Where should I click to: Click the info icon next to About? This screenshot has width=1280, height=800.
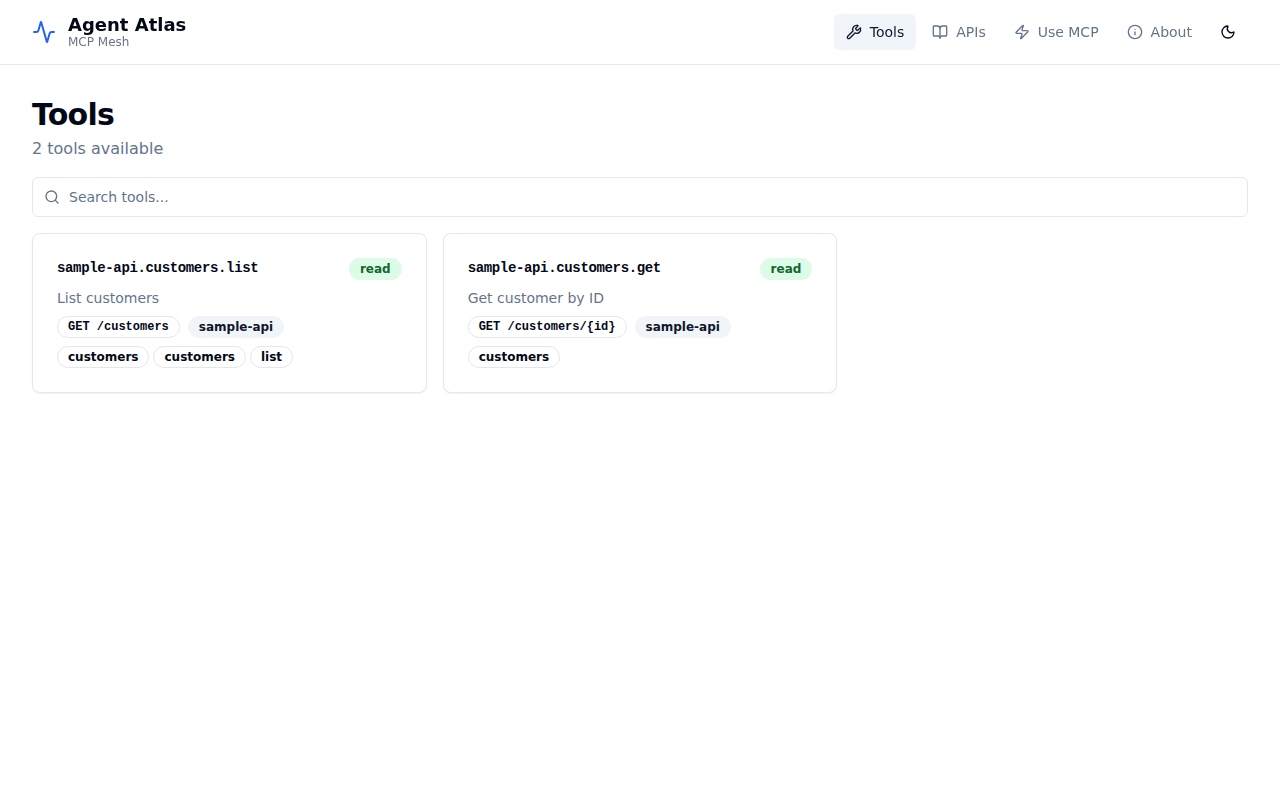1133,31
